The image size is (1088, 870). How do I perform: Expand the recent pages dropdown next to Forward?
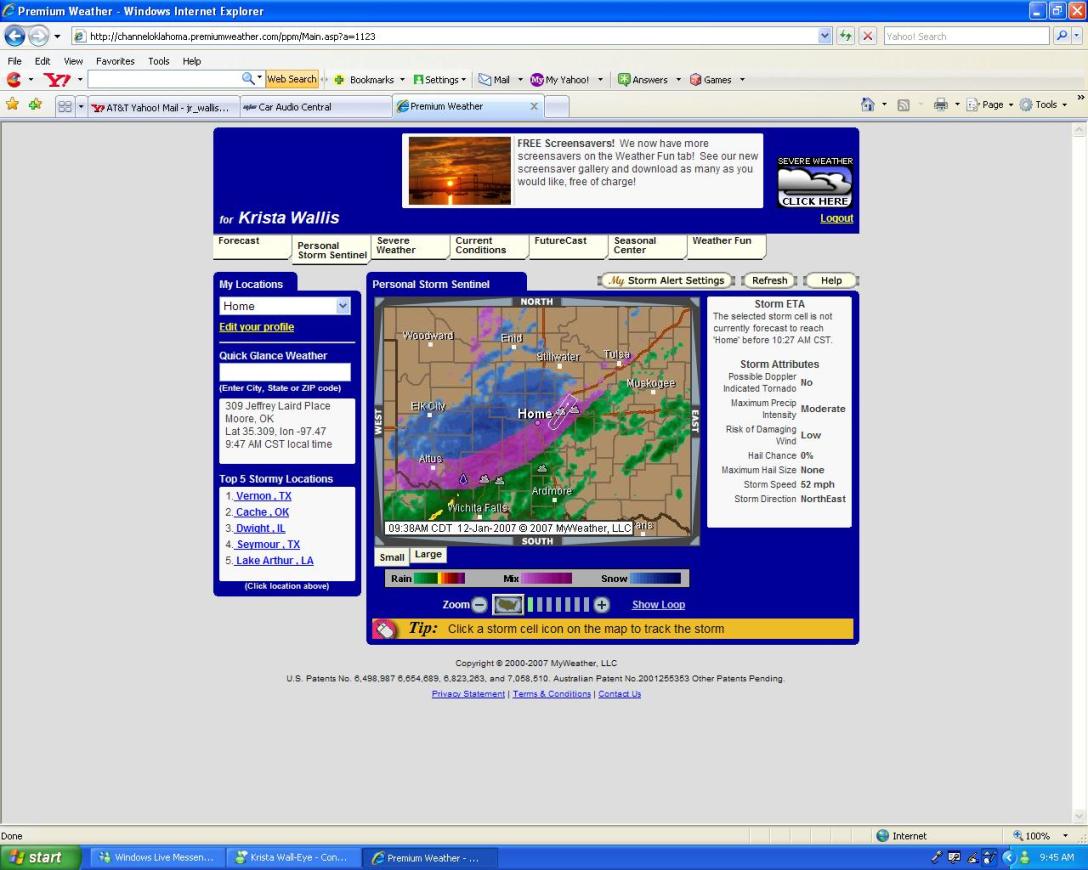tap(57, 36)
